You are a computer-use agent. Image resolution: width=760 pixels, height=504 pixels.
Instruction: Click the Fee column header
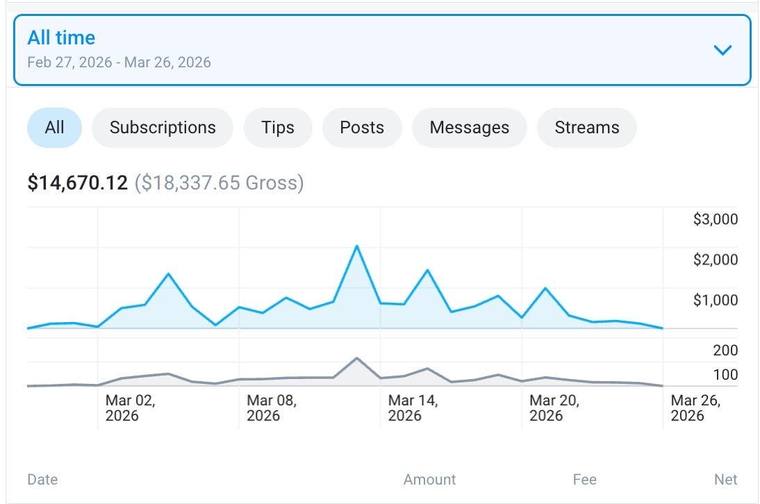585,479
